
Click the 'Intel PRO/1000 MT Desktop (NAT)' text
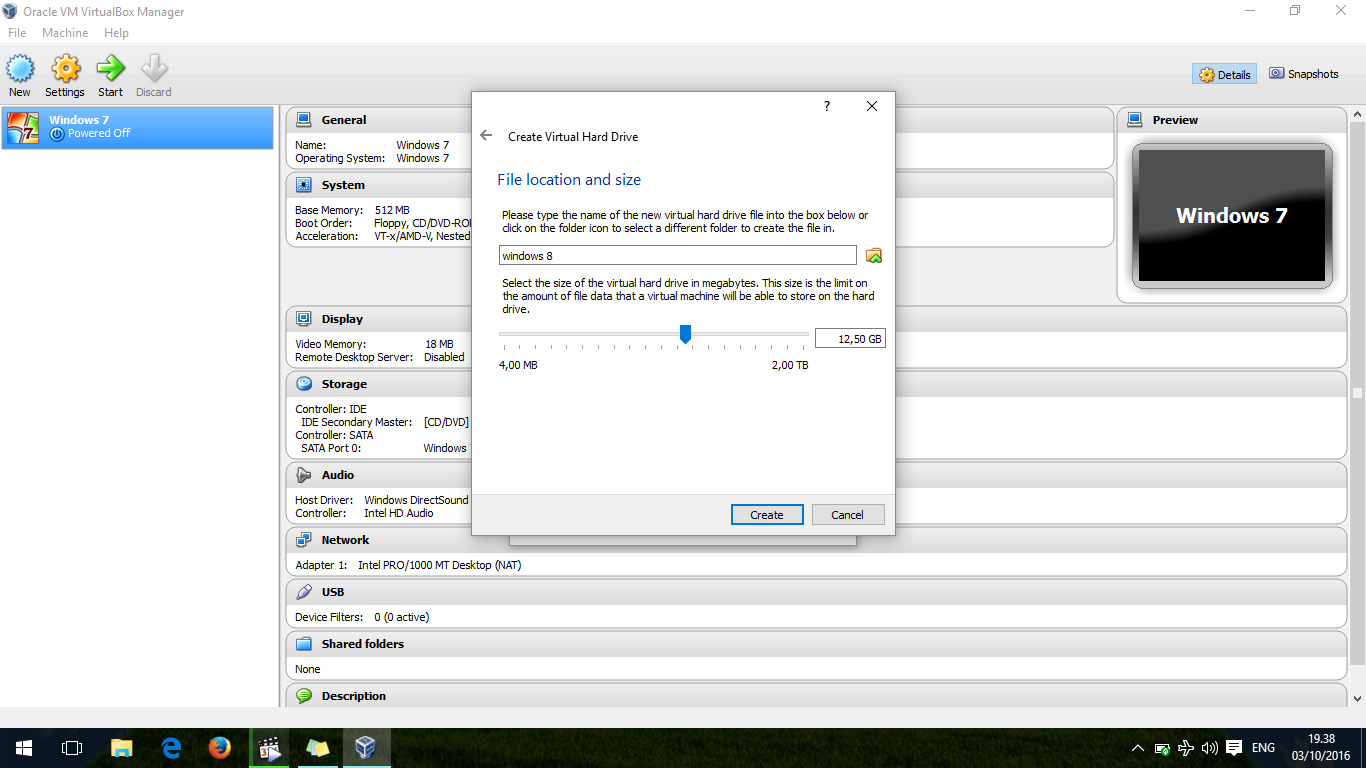(x=439, y=566)
